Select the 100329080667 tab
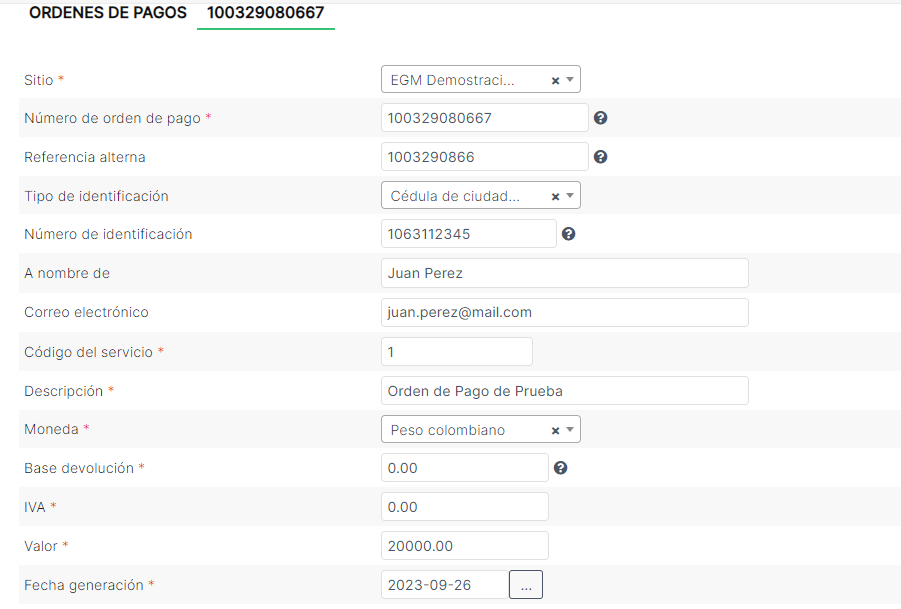901x609 pixels. pyautogui.click(x=265, y=13)
